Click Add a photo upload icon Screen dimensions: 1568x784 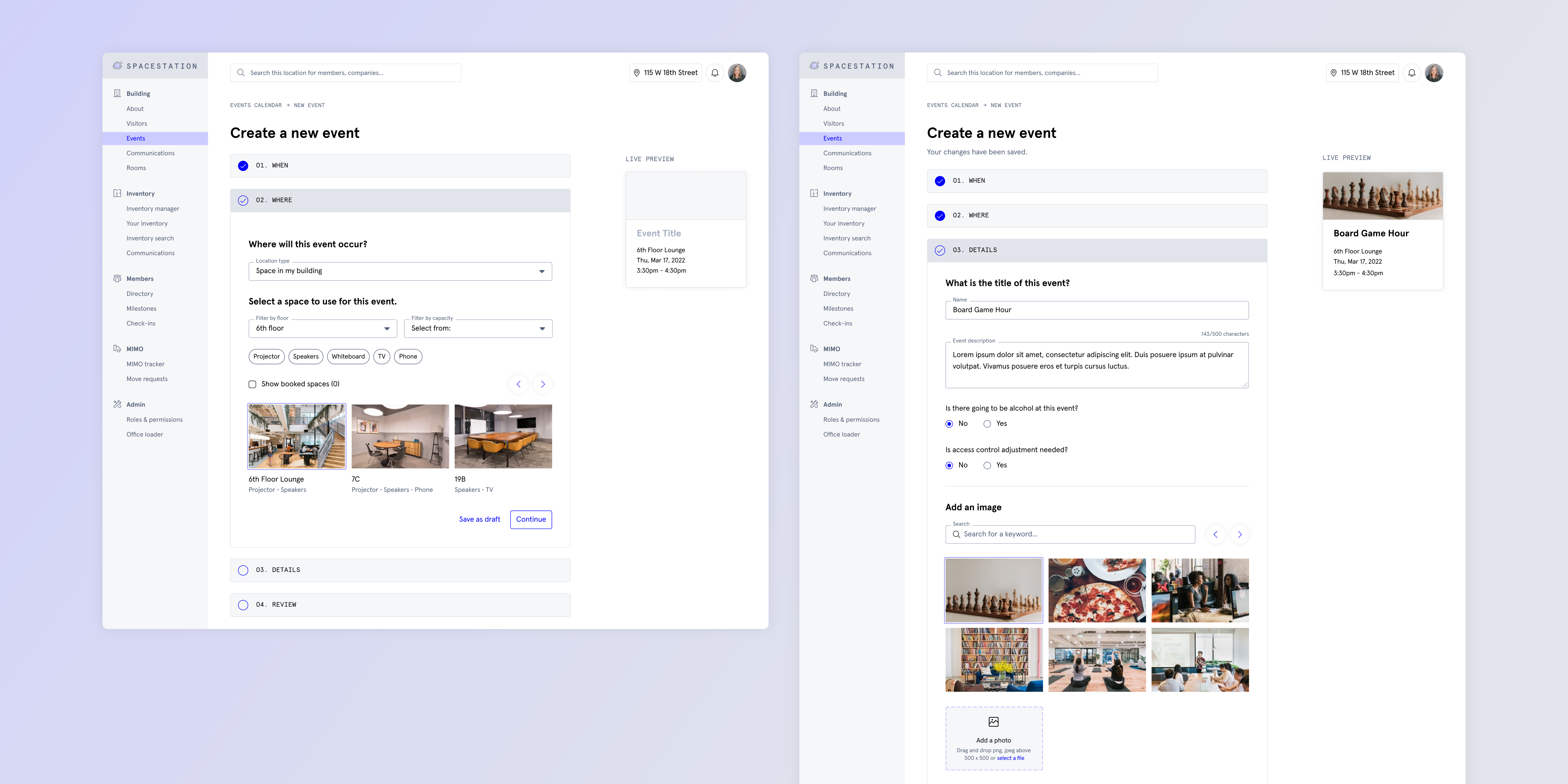pos(993,722)
